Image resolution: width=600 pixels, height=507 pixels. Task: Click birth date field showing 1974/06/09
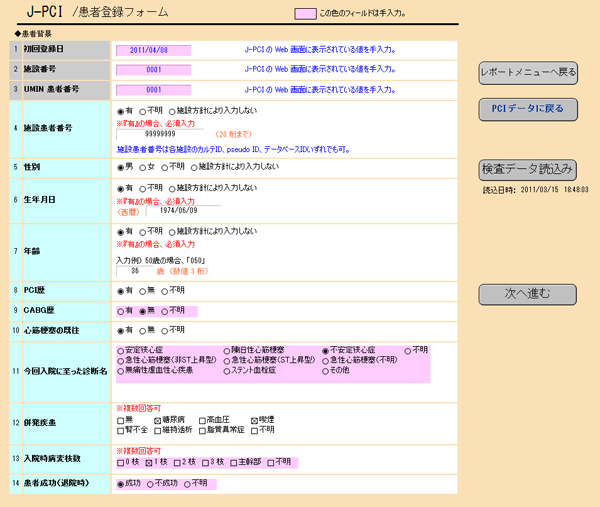click(183, 210)
